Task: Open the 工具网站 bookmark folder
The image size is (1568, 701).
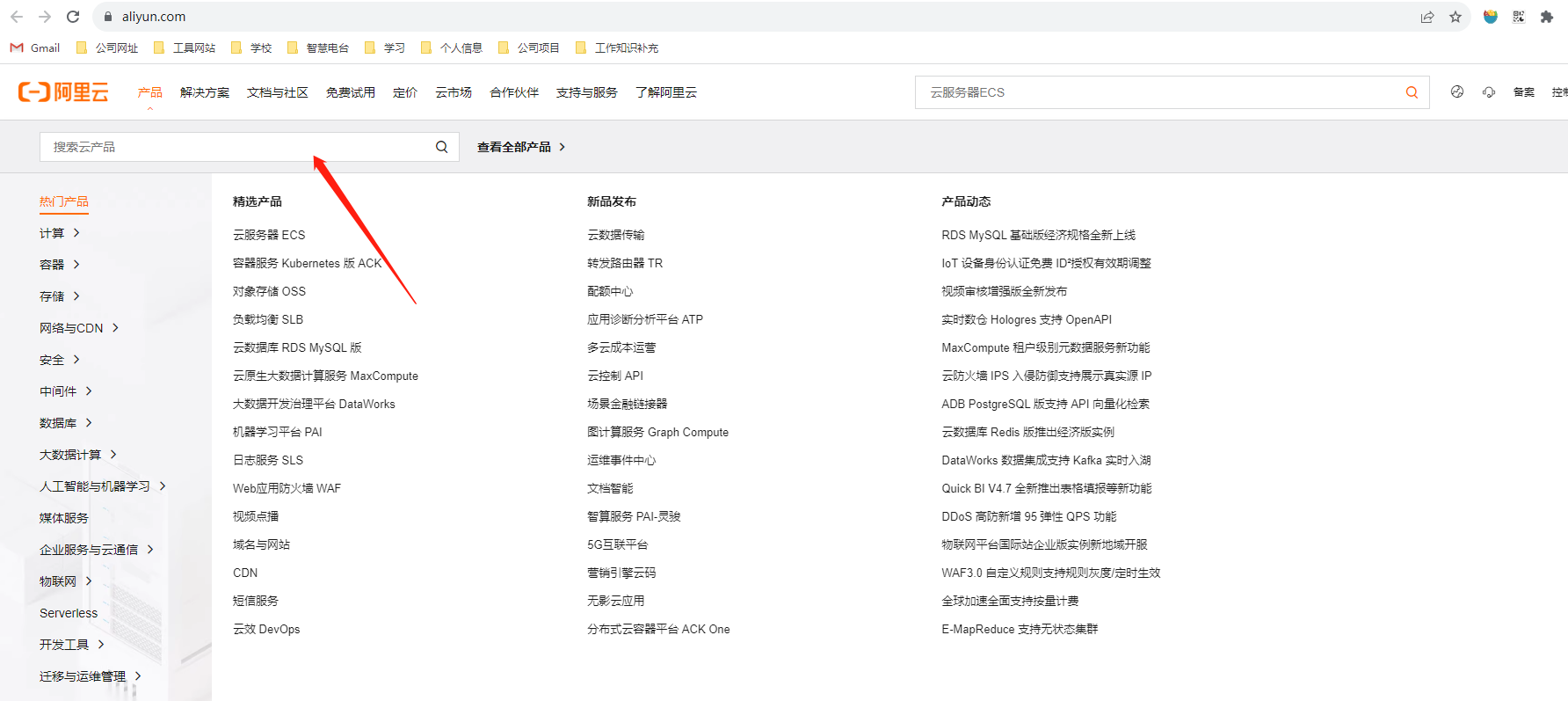Action: pyautogui.click(x=185, y=47)
